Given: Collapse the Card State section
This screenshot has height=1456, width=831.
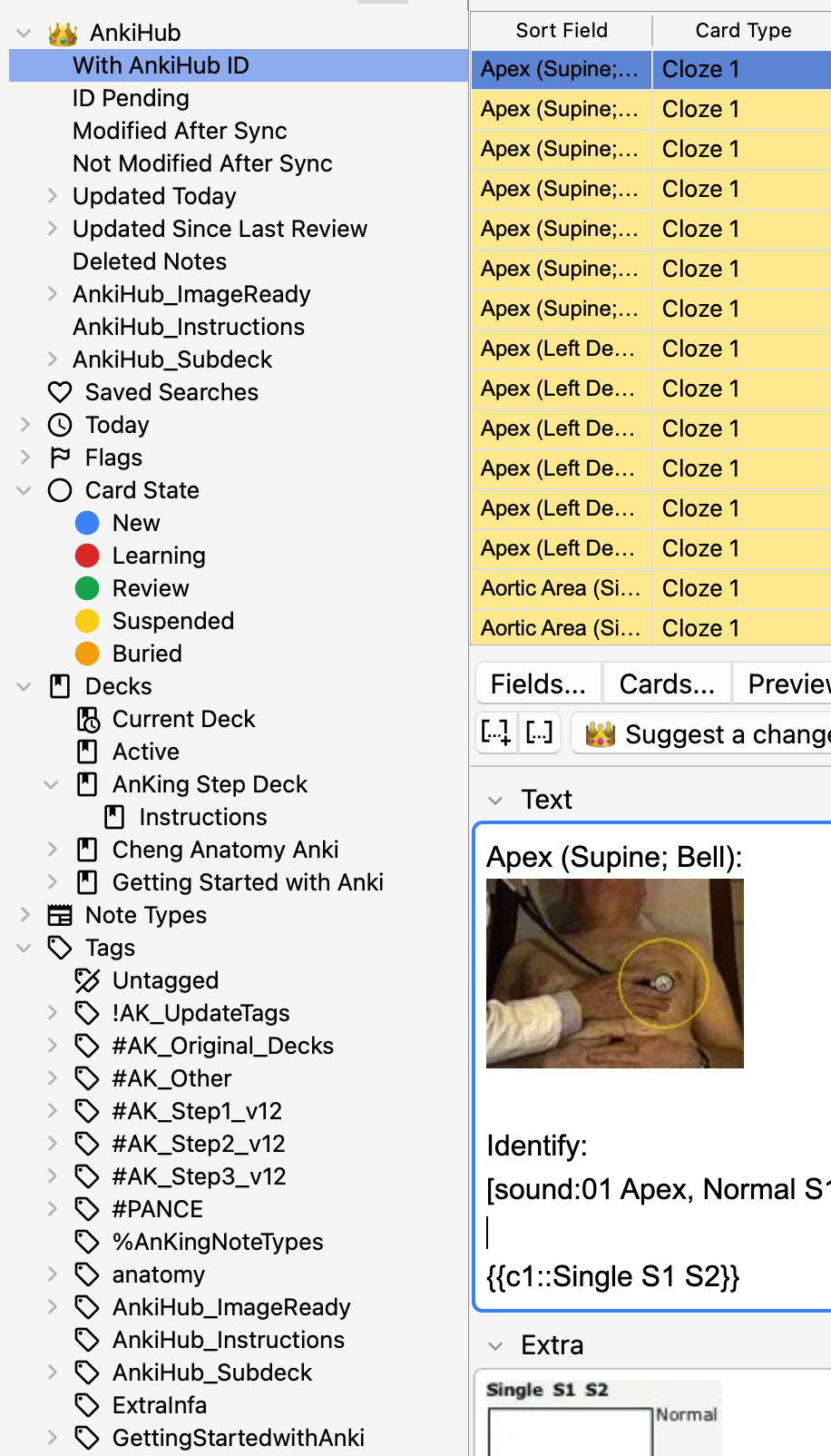Looking at the screenshot, I should click(24, 490).
